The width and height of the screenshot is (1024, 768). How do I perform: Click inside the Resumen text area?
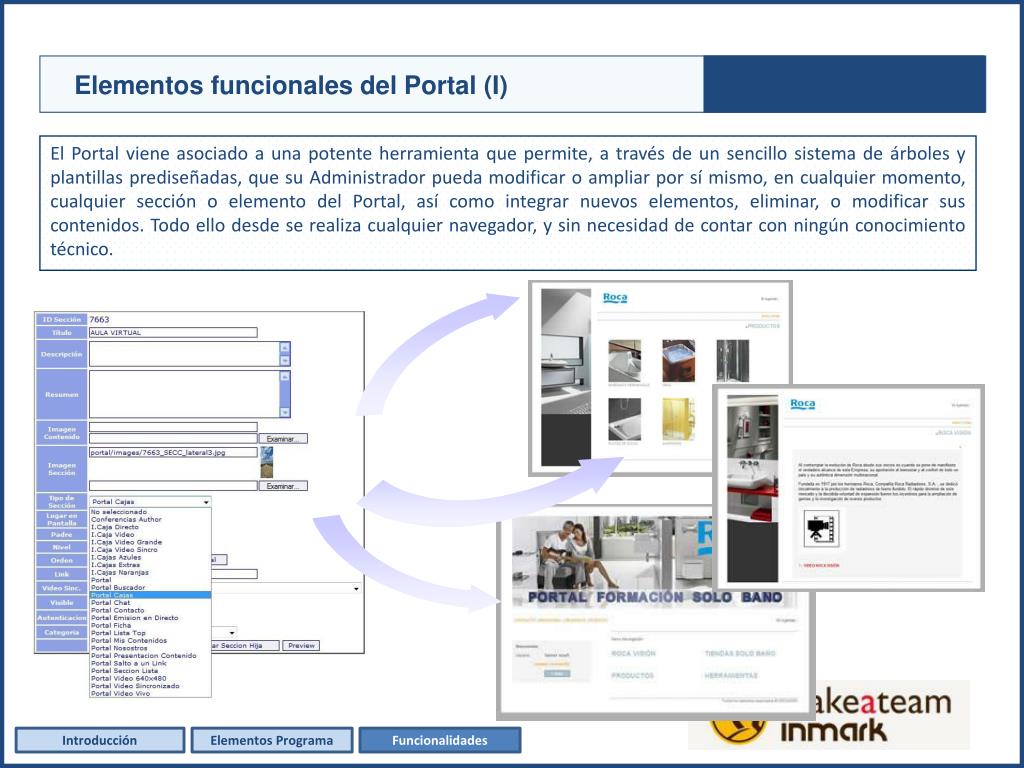pos(184,394)
